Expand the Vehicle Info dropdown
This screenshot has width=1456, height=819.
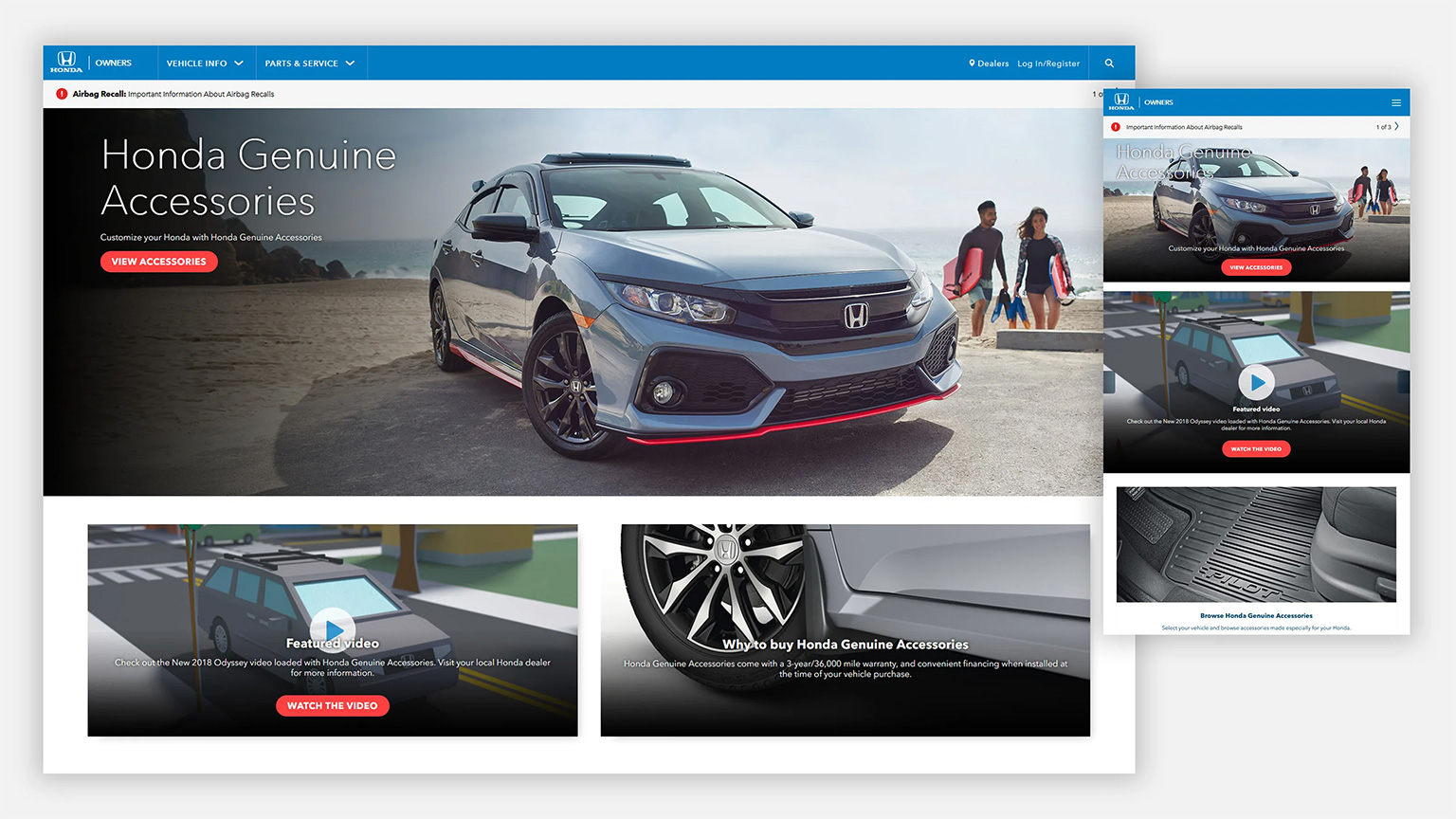pos(205,64)
